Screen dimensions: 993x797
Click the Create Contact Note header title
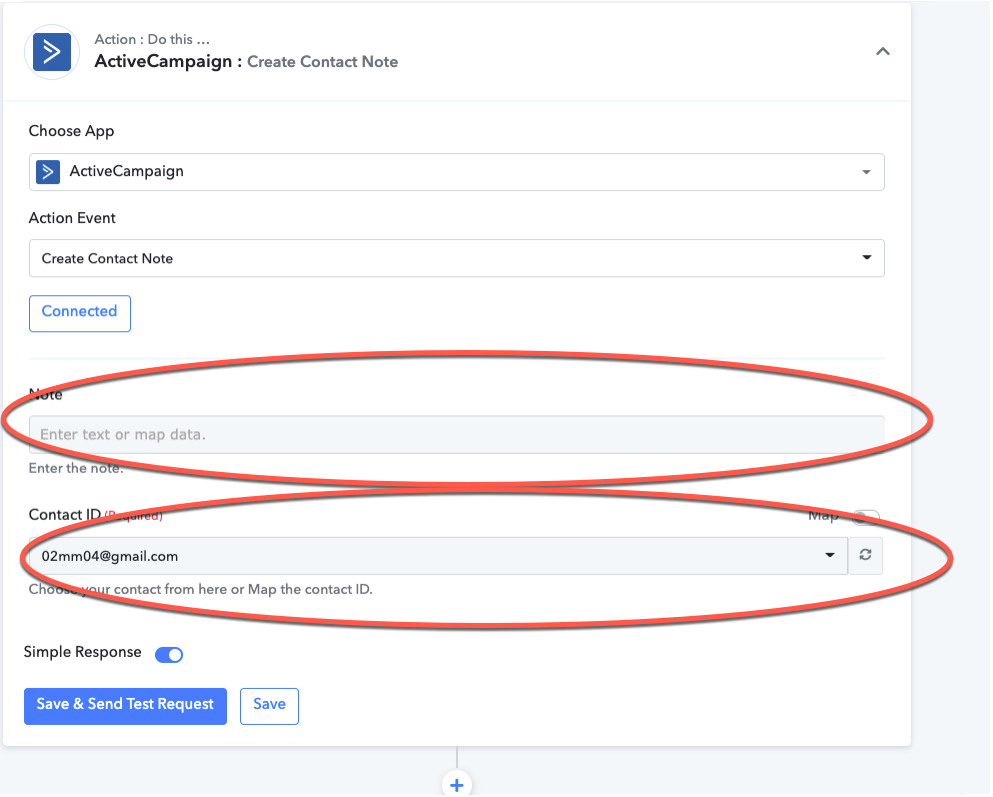(x=322, y=62)
